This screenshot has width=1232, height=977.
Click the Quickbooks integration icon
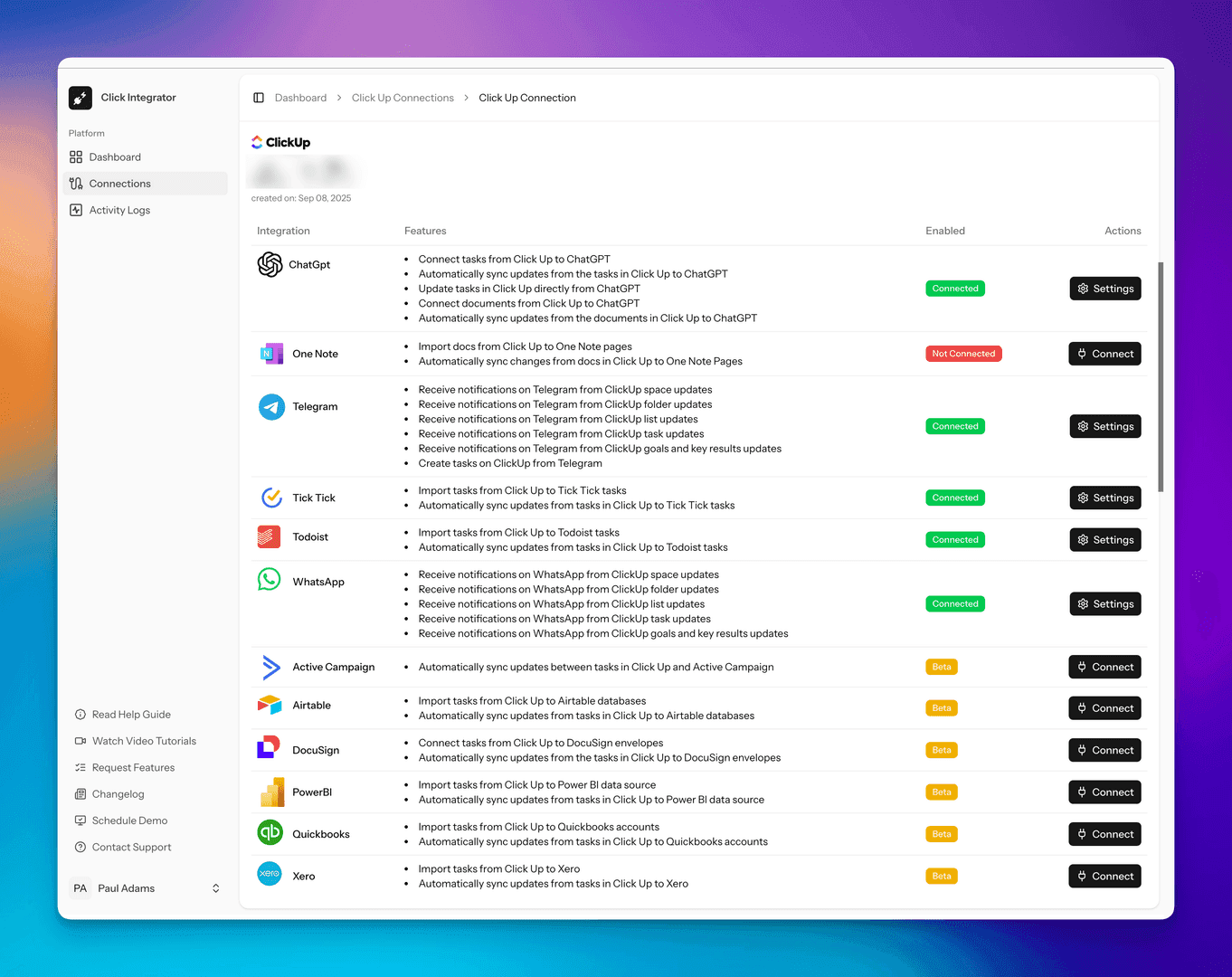[269, 830]
